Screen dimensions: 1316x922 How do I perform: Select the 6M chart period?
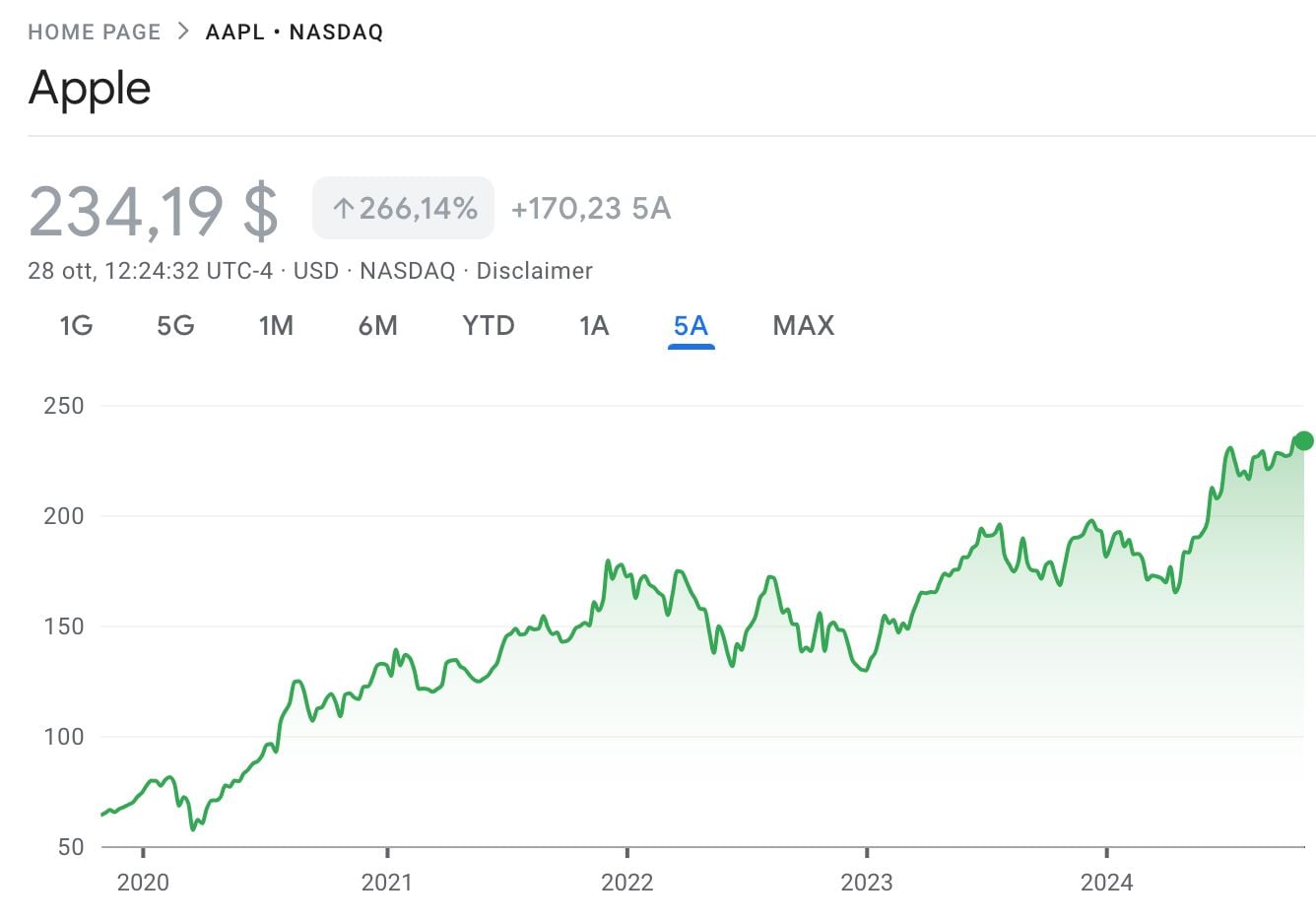pos(378,325)
